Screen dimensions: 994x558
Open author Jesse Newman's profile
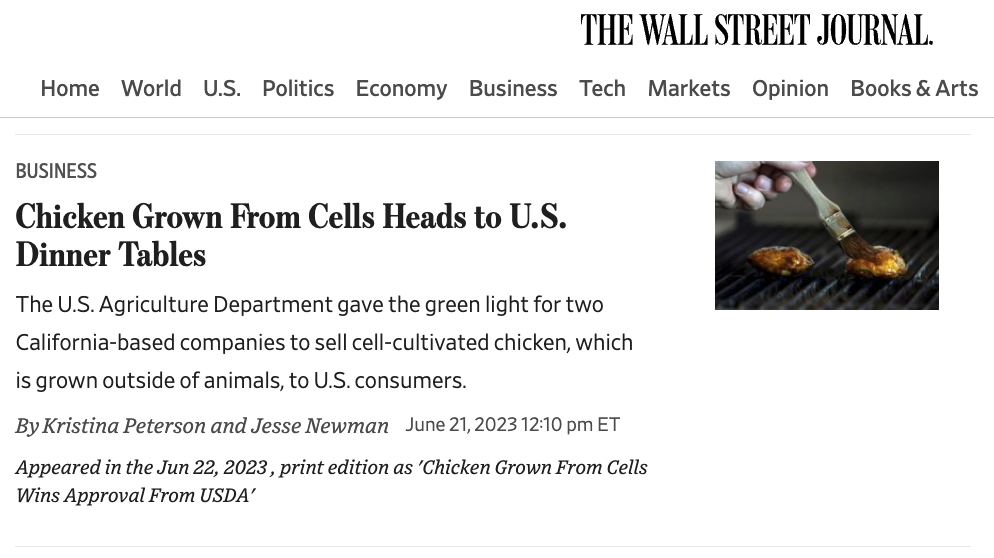click(x=320, y=425)
